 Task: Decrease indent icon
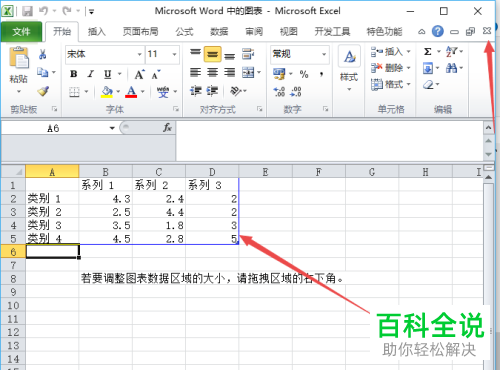196,91
